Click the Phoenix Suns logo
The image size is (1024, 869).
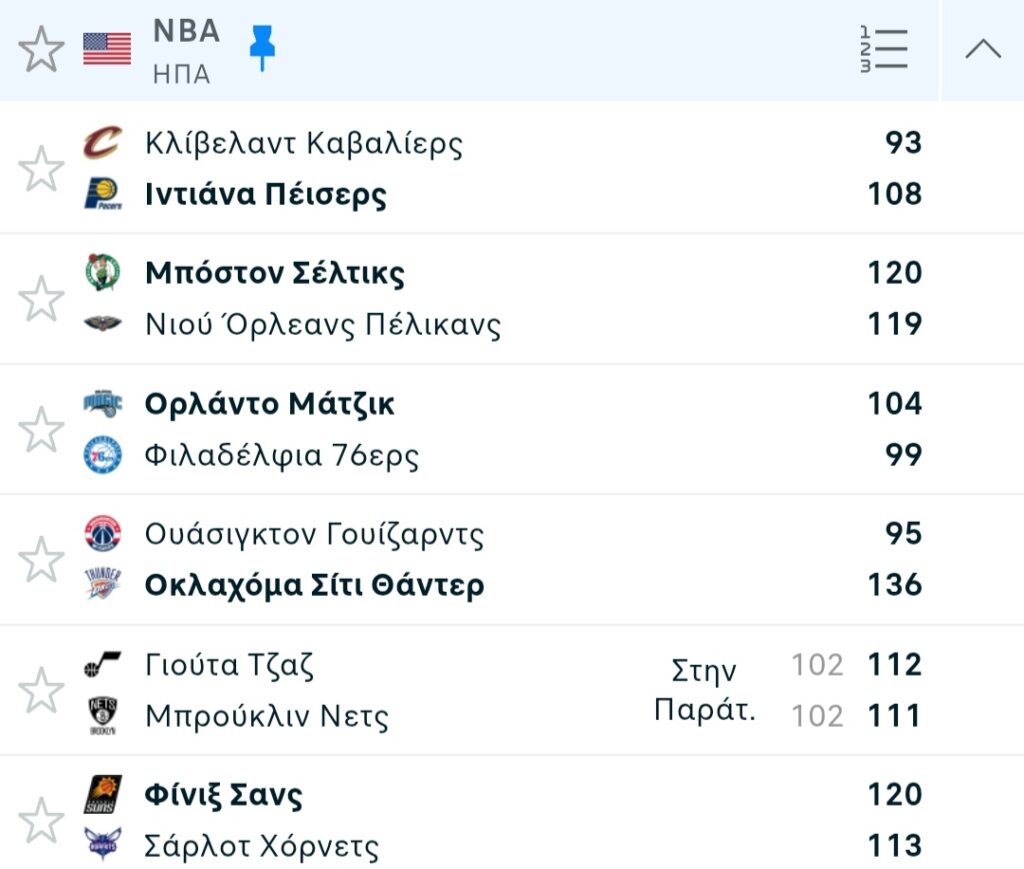pyautogui.click(x=102, y=794)
